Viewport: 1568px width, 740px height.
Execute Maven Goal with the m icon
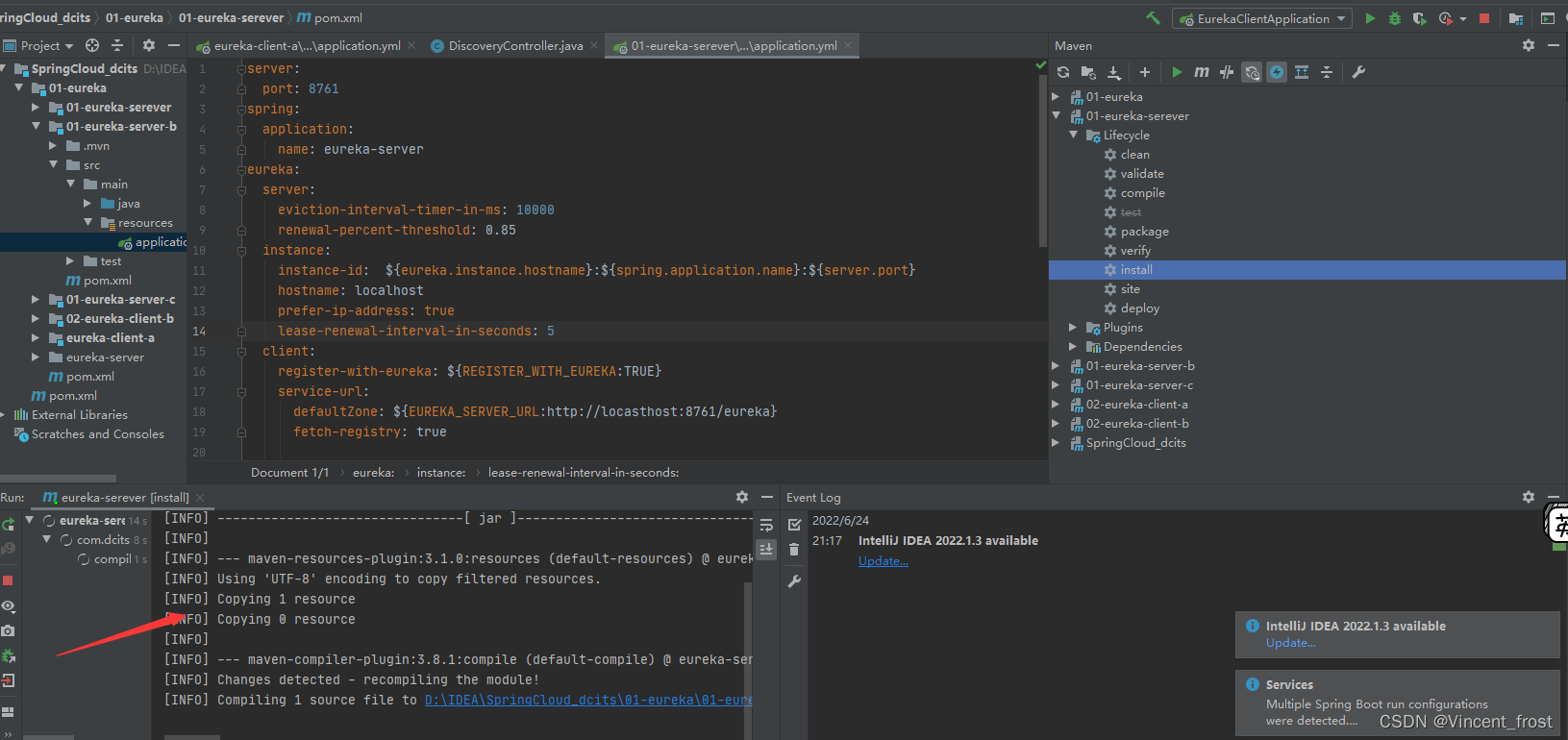coord(1202,72)
